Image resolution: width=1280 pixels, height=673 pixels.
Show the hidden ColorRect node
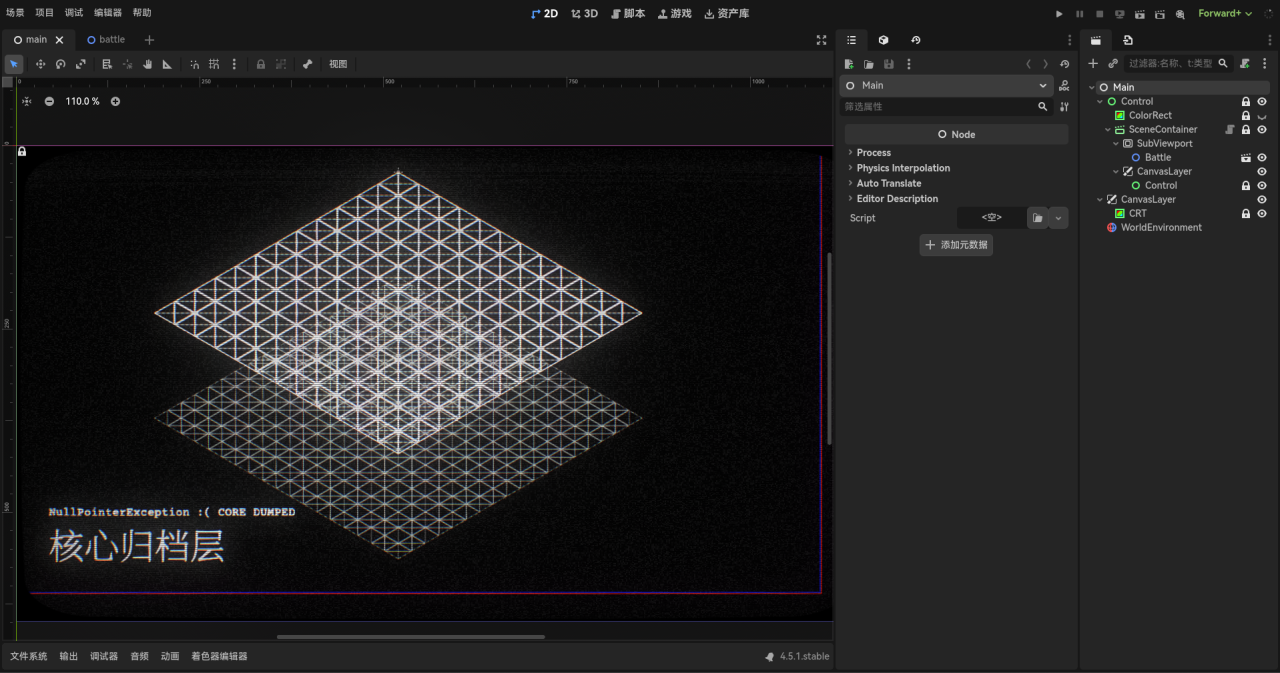(1262, 116)
